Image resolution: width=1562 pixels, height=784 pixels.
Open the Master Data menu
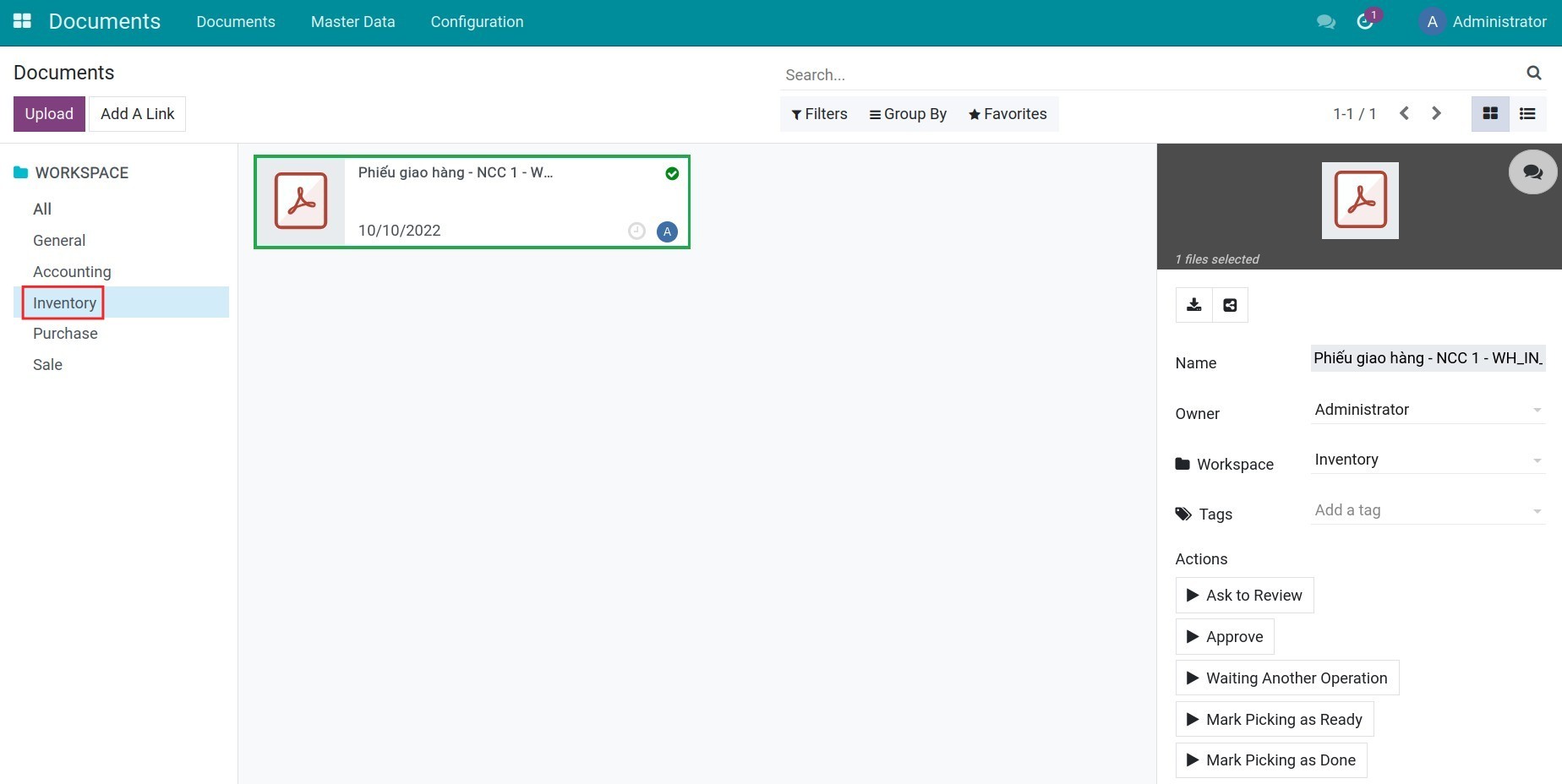[x=352, y=22]
